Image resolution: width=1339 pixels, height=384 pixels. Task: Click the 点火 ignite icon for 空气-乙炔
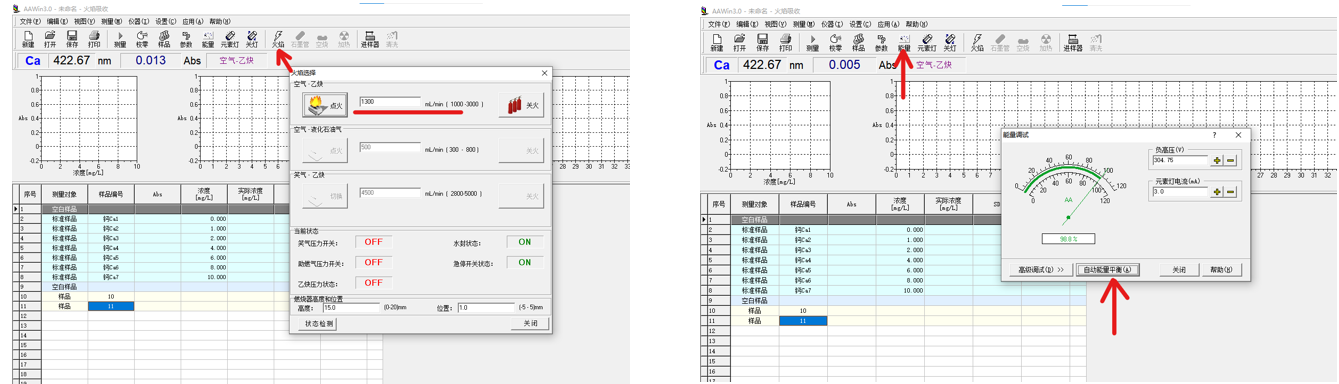tap(325, 105)
